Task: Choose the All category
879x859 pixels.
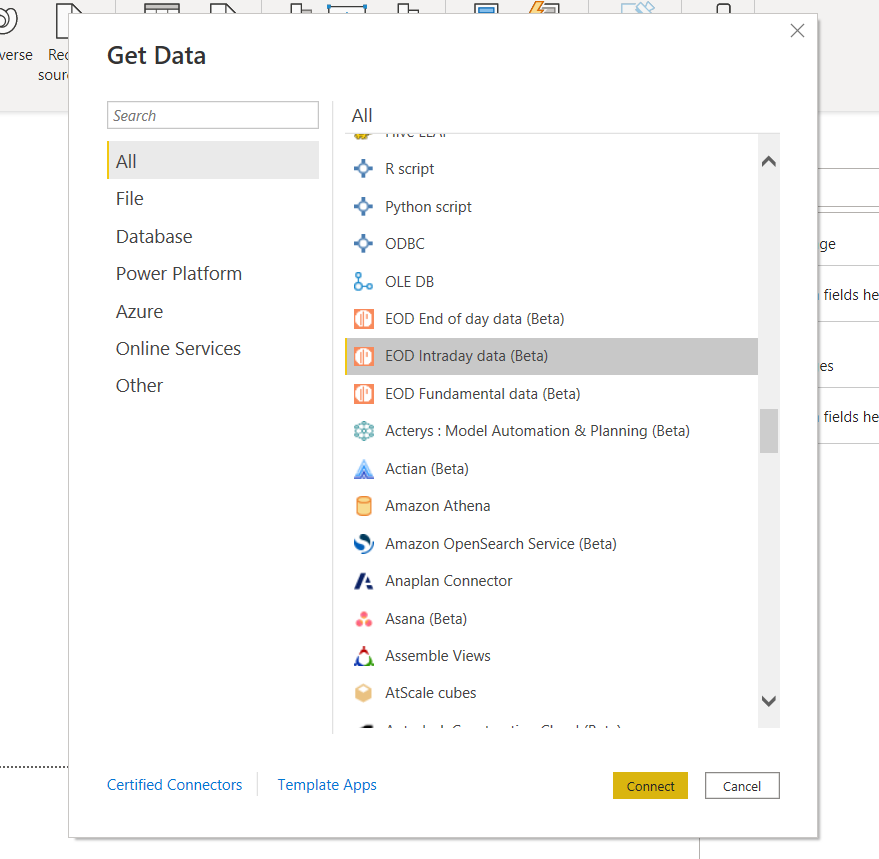Action: pyautogui.click(x=213, y=160)
